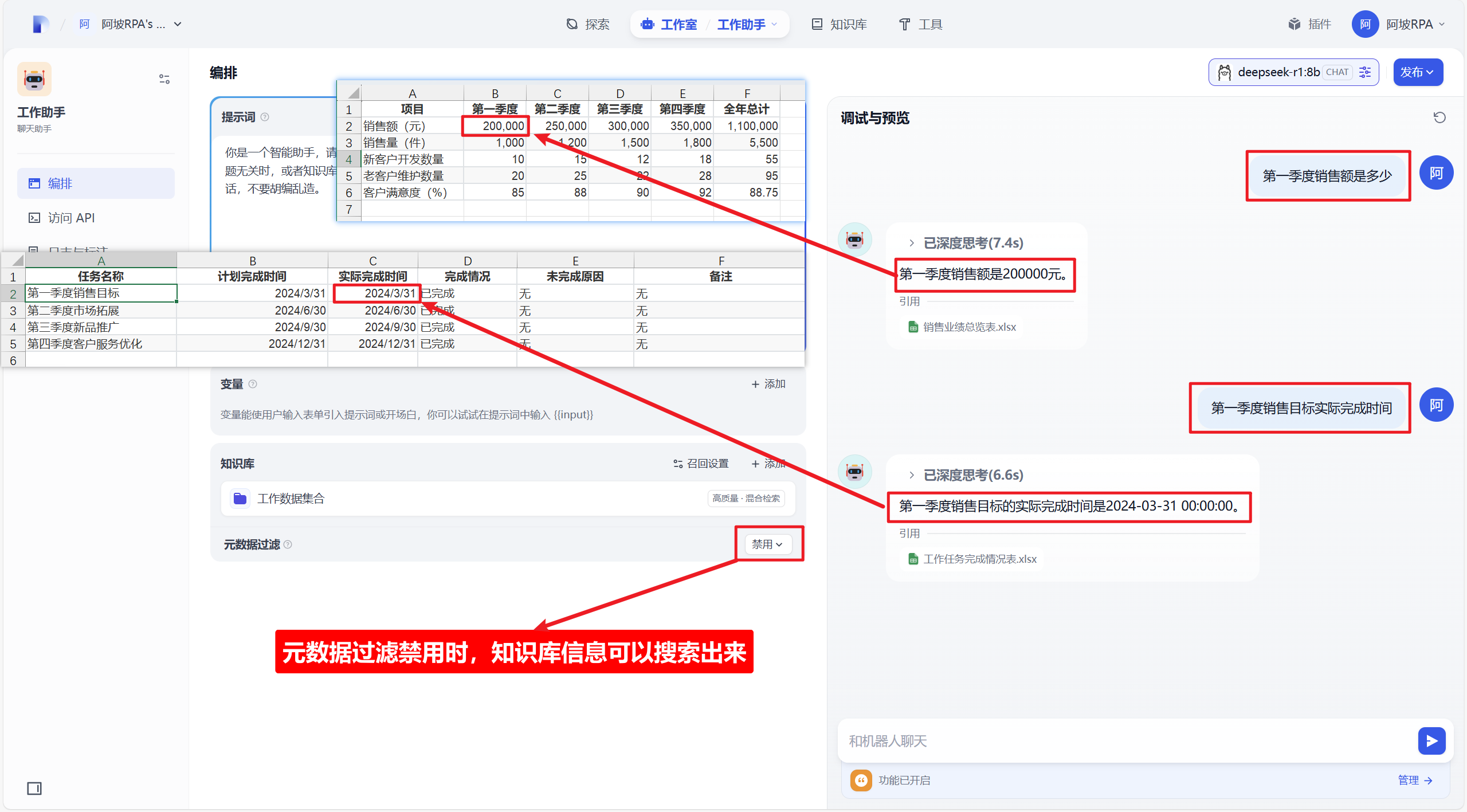1467x812 pixels.
Task: Click the 工作数据集合 folder icon
Action: click(x=240, y=499)
